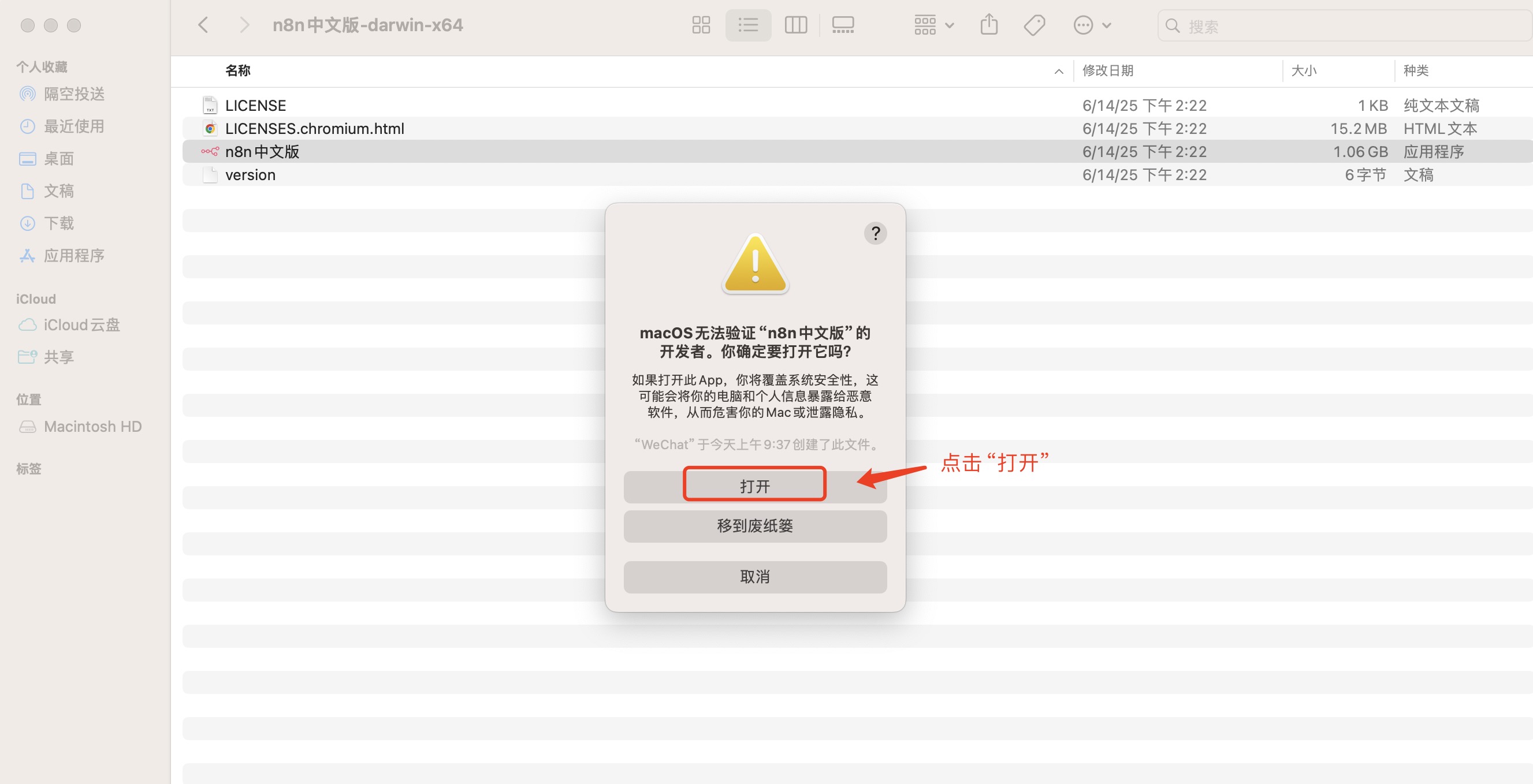Open Macintosh HD in sidebar
1533x784 pixels.
point(80,427)
